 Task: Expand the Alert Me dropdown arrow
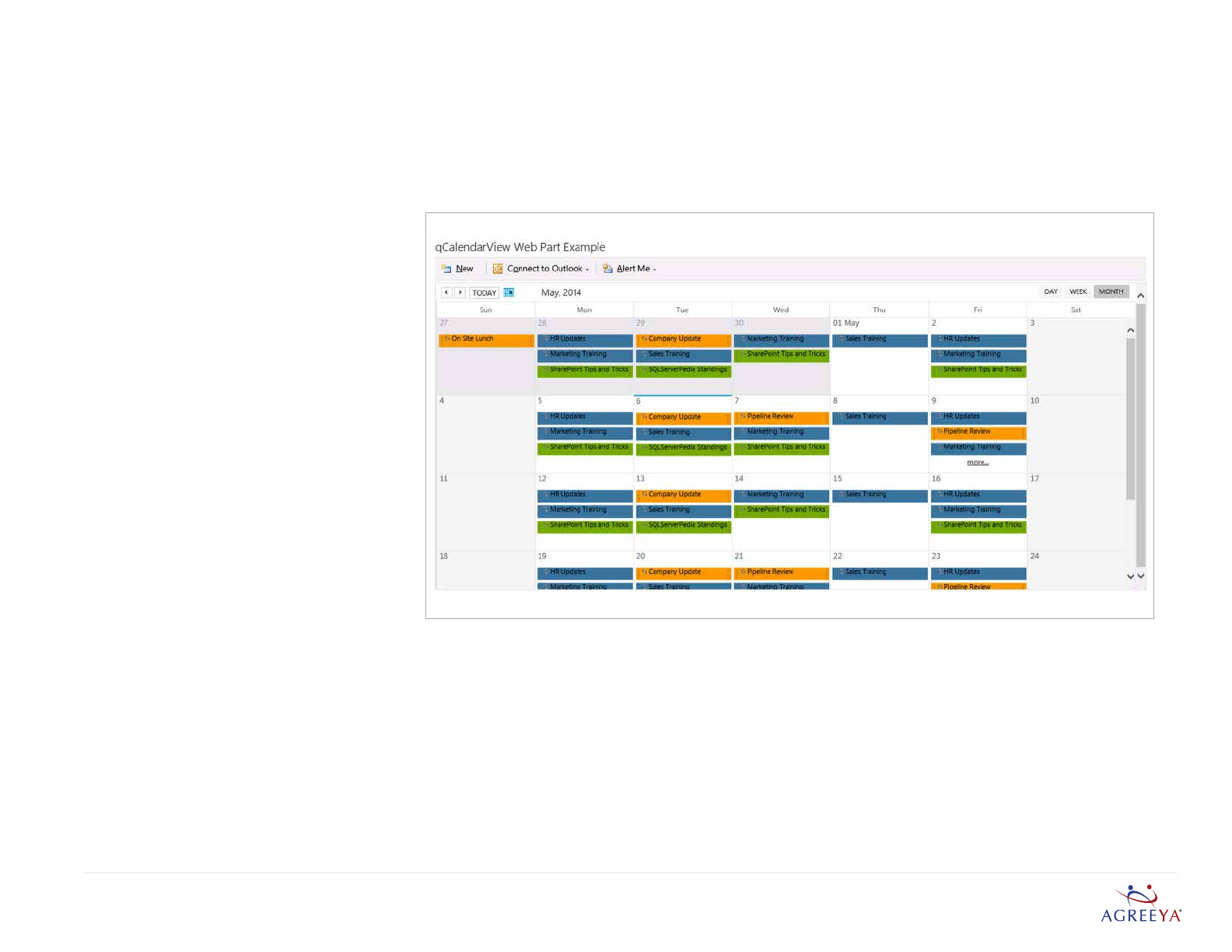(654, 270)
